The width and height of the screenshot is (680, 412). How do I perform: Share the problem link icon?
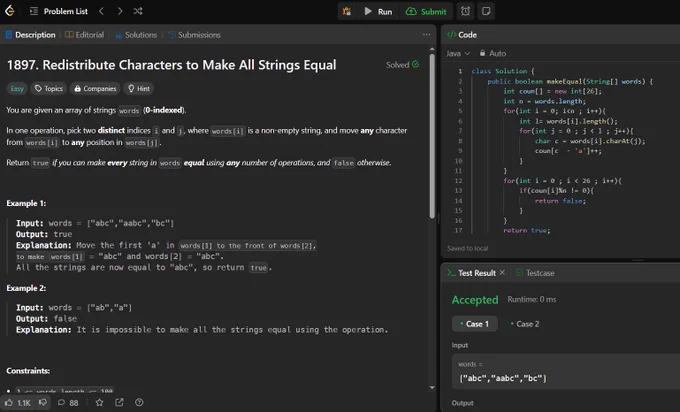coord(119,402)
